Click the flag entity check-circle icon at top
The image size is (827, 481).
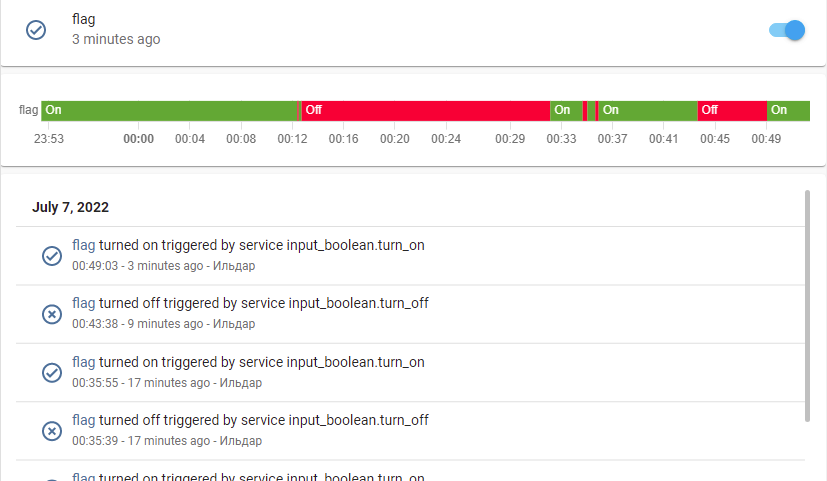pos(36,30)
